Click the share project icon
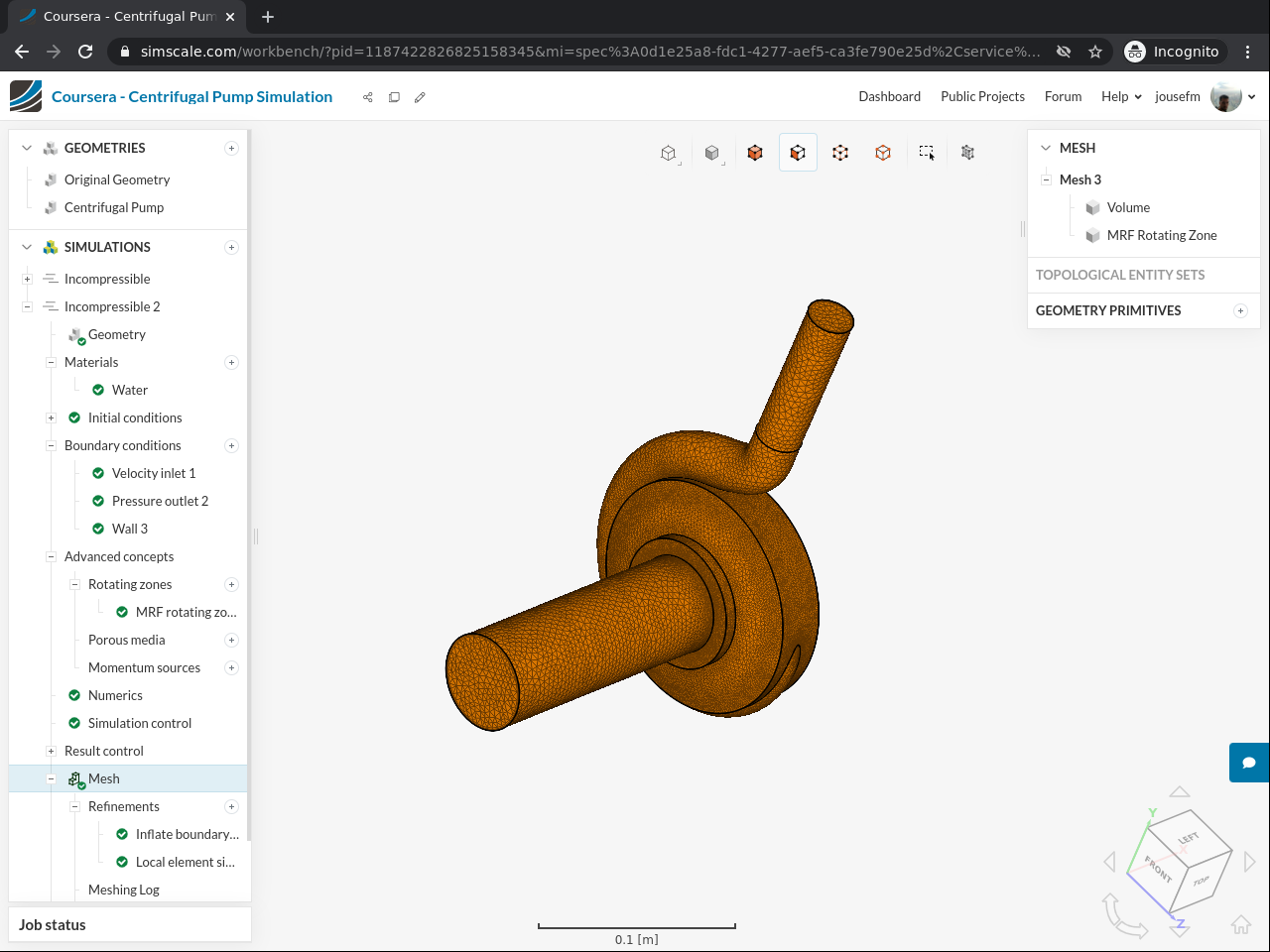The image size is (1270, 952). (x=368, y=97)
